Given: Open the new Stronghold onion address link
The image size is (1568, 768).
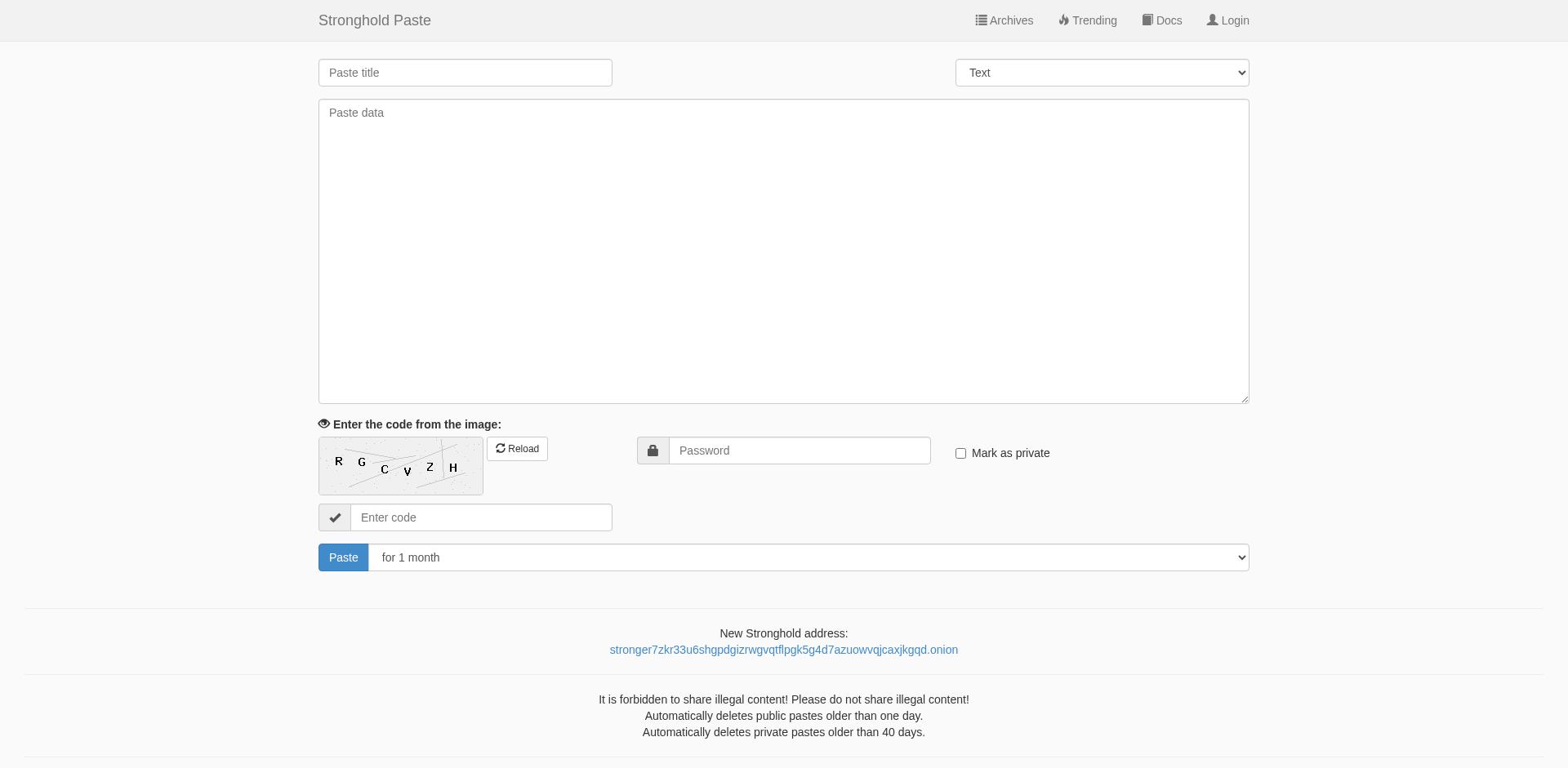Looking at the screenshot, I should (x=783, y=650).
